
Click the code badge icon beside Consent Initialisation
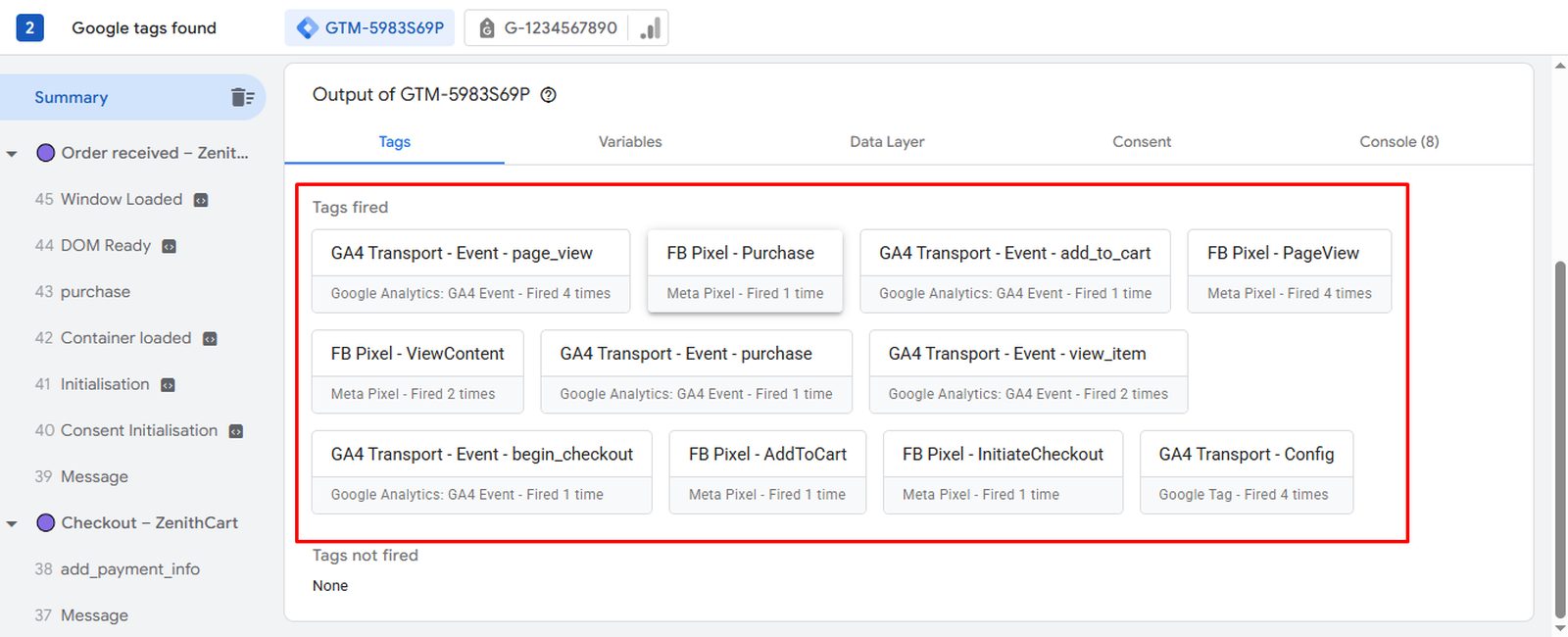[235, 431]
